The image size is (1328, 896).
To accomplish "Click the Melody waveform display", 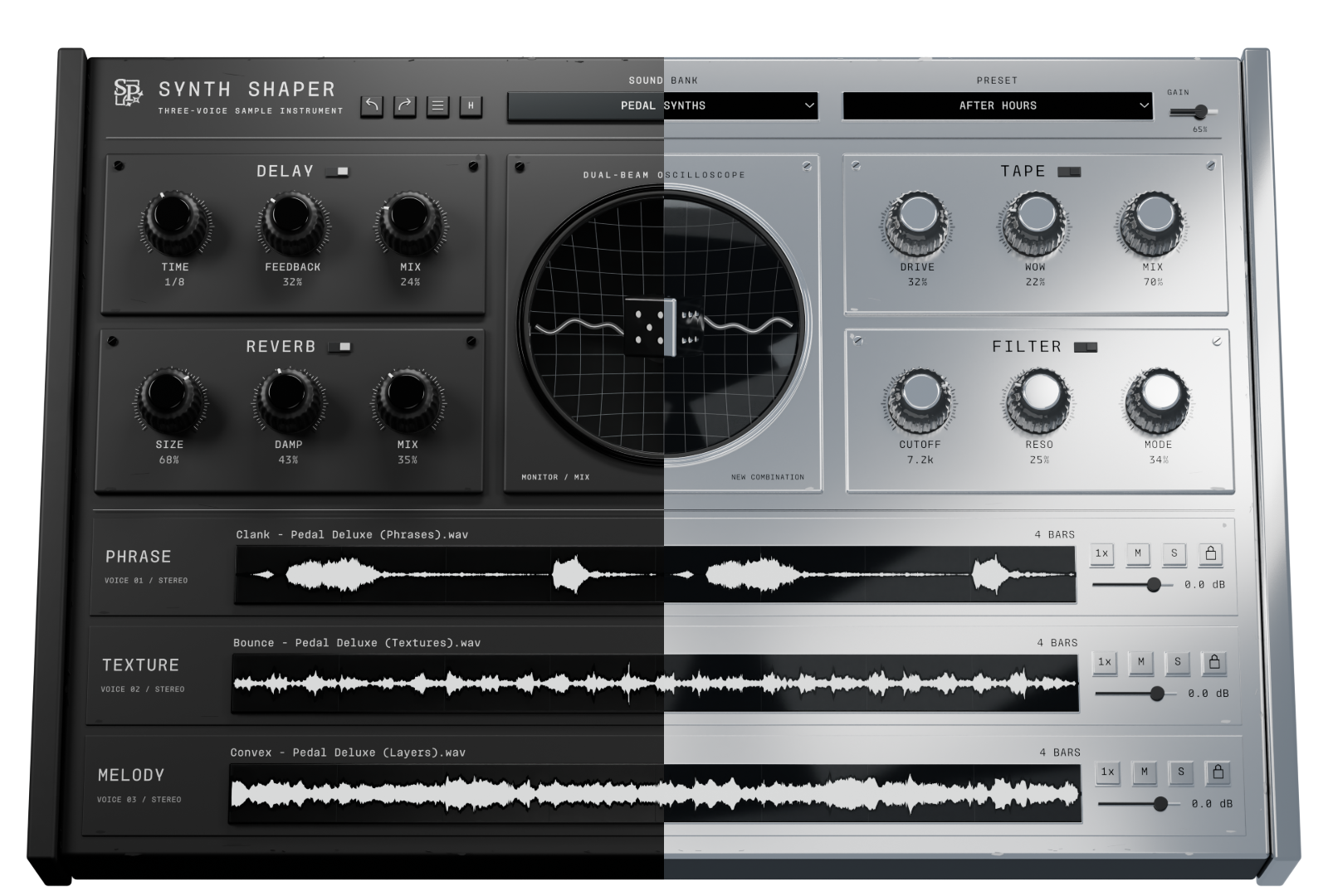I will [655, 794].
